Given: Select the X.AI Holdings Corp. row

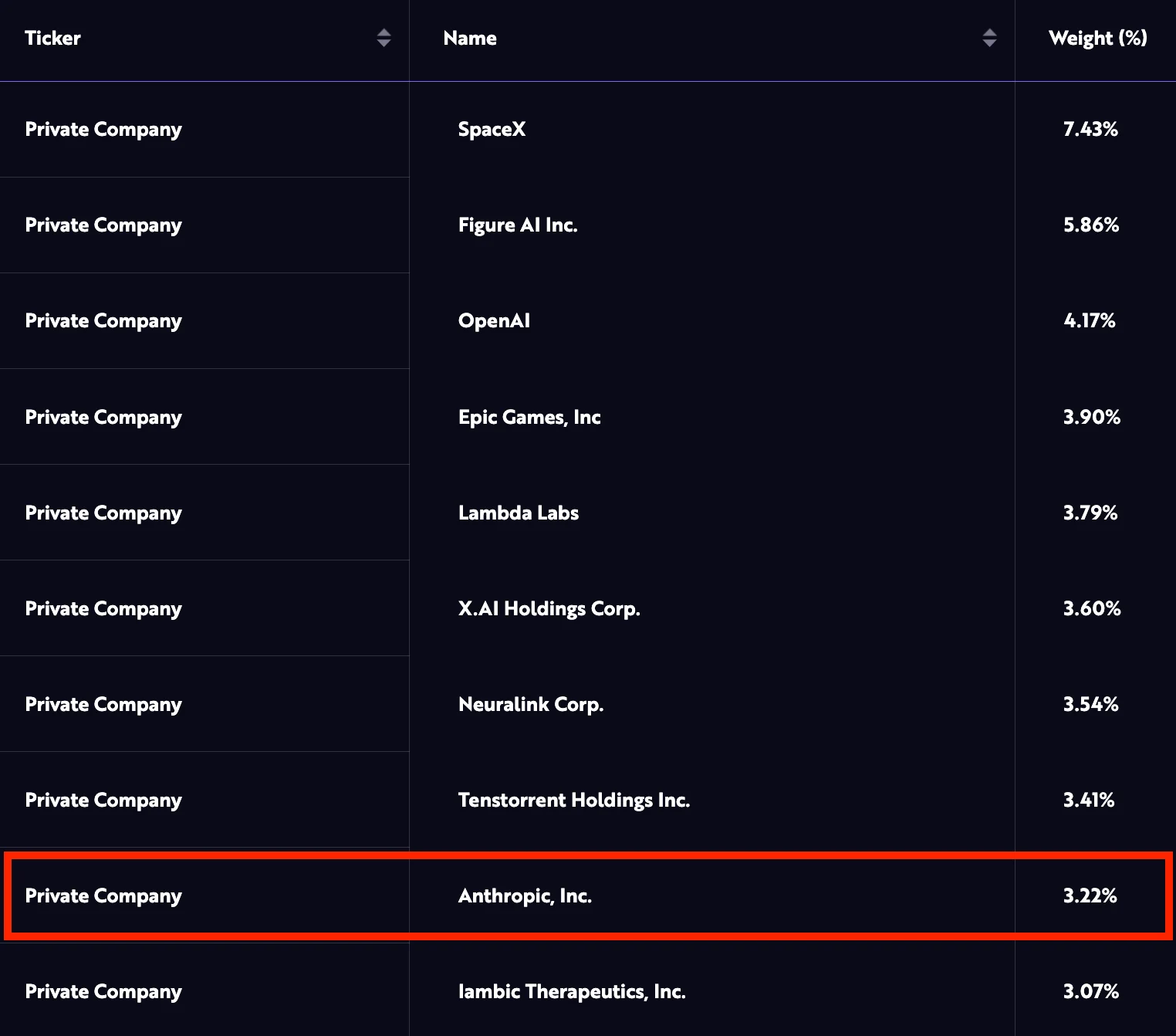Looking at the screenshot, I should coord(549,608).
